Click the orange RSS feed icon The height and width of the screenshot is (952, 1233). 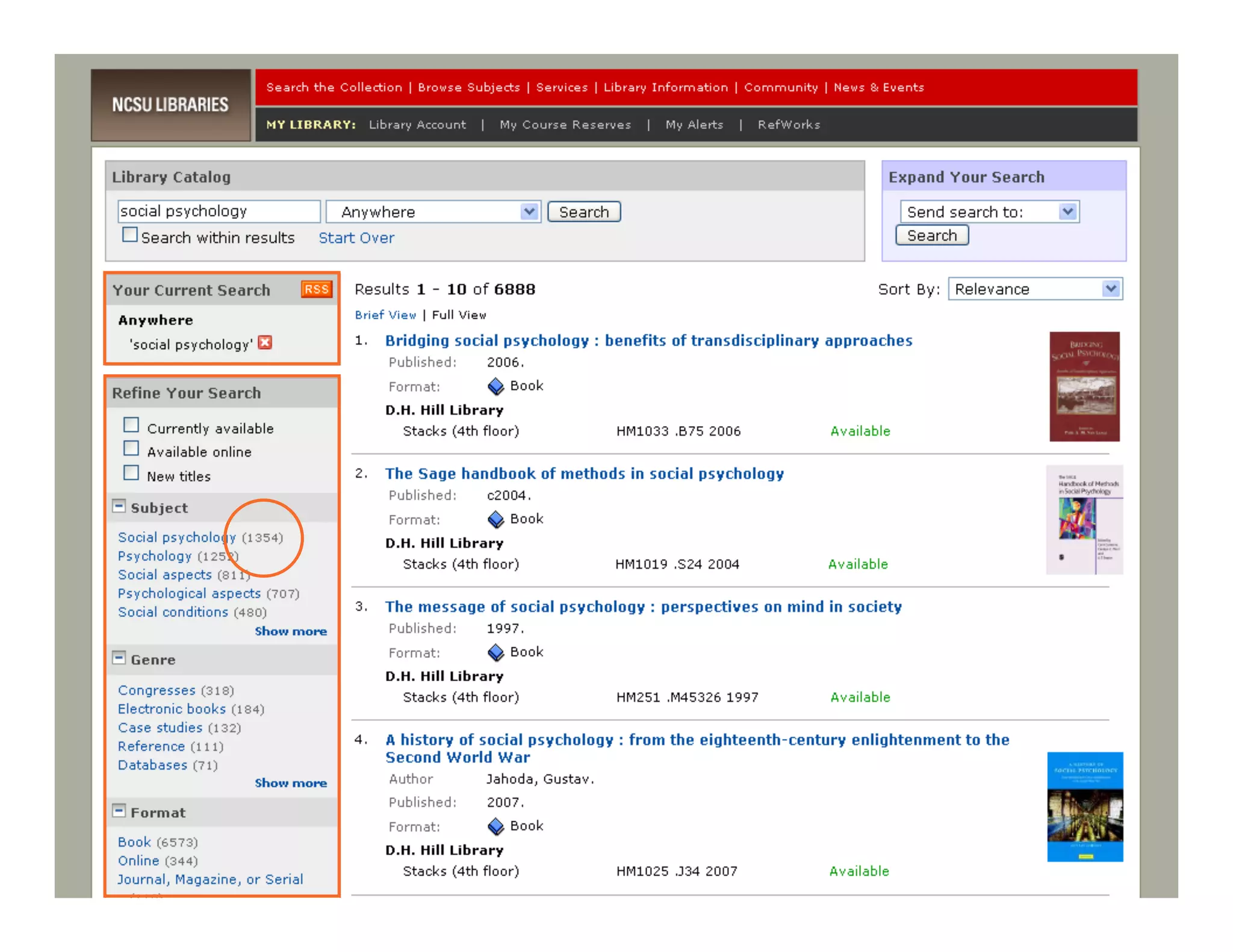(x=316, y=289)
